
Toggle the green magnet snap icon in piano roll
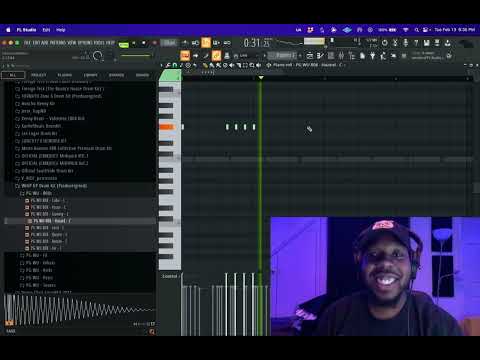pos(175,65)
